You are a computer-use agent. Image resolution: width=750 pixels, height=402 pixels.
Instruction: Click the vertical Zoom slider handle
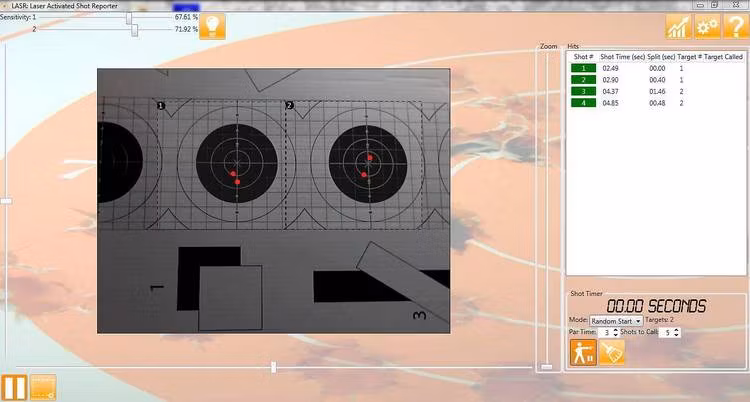(x=546, y=367)
